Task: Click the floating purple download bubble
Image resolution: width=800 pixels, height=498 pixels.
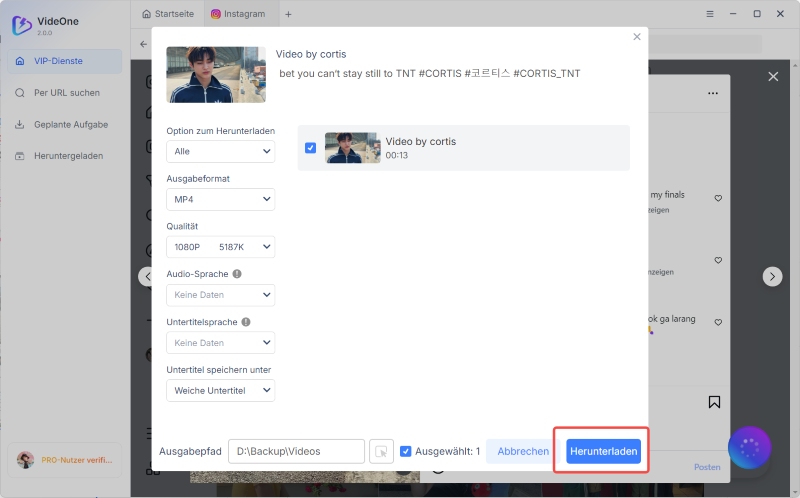Action: [x=749, y=447]
